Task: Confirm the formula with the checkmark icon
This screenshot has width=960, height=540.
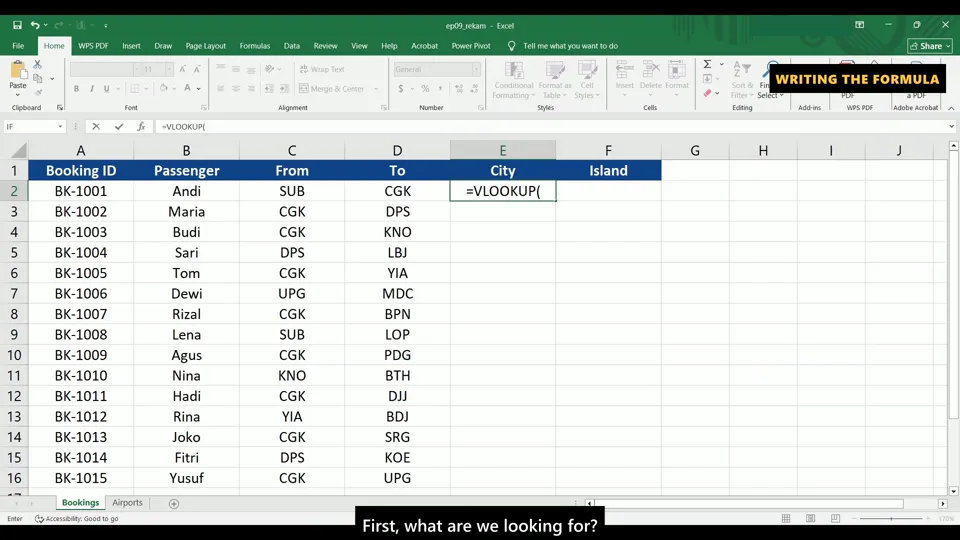Action: 119,126
